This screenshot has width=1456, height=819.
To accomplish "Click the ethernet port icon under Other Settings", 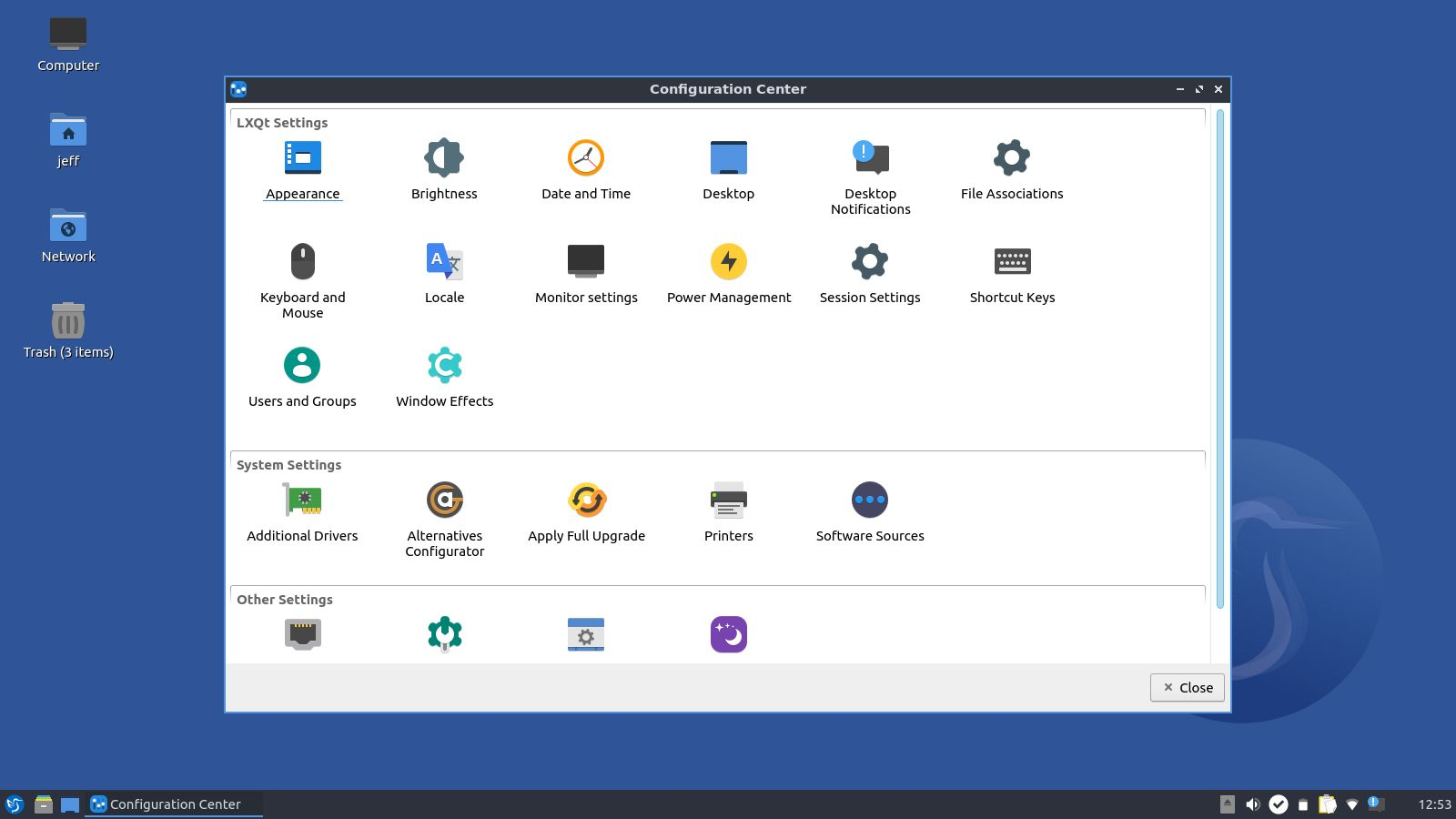I will [x=302, y=634].
